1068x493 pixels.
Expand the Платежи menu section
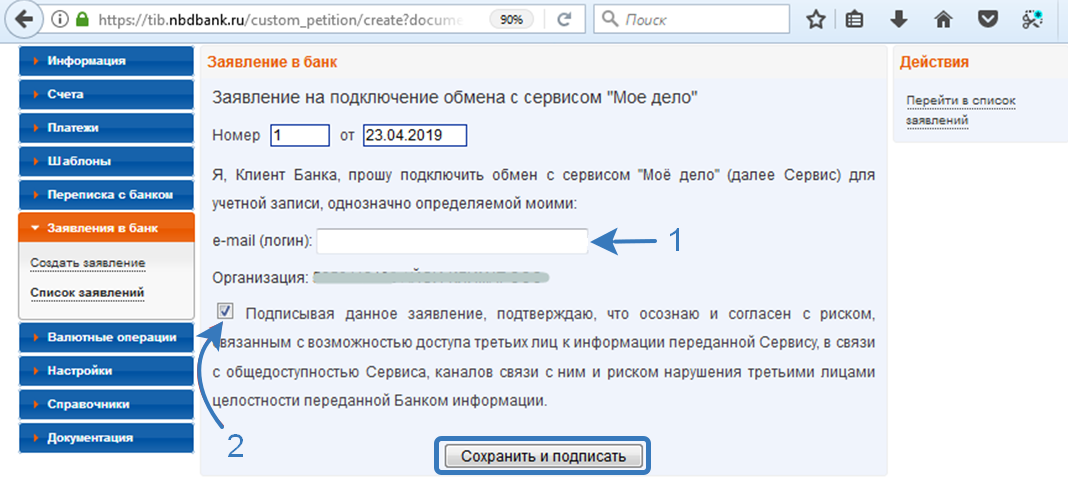tap(106, 128)
